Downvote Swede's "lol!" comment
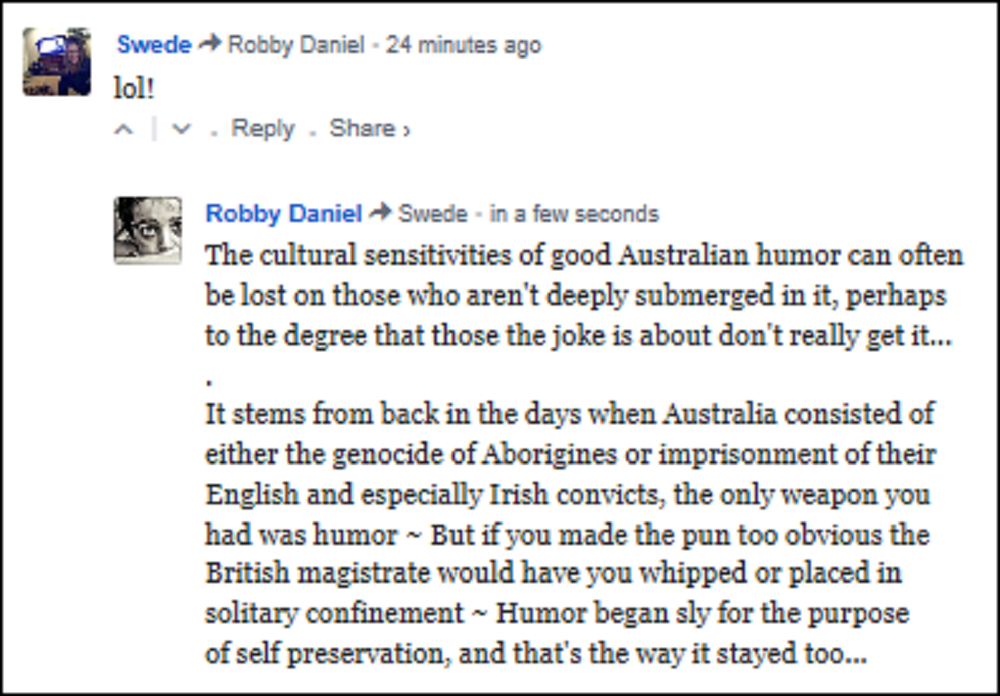 click(x=181, y=130)
